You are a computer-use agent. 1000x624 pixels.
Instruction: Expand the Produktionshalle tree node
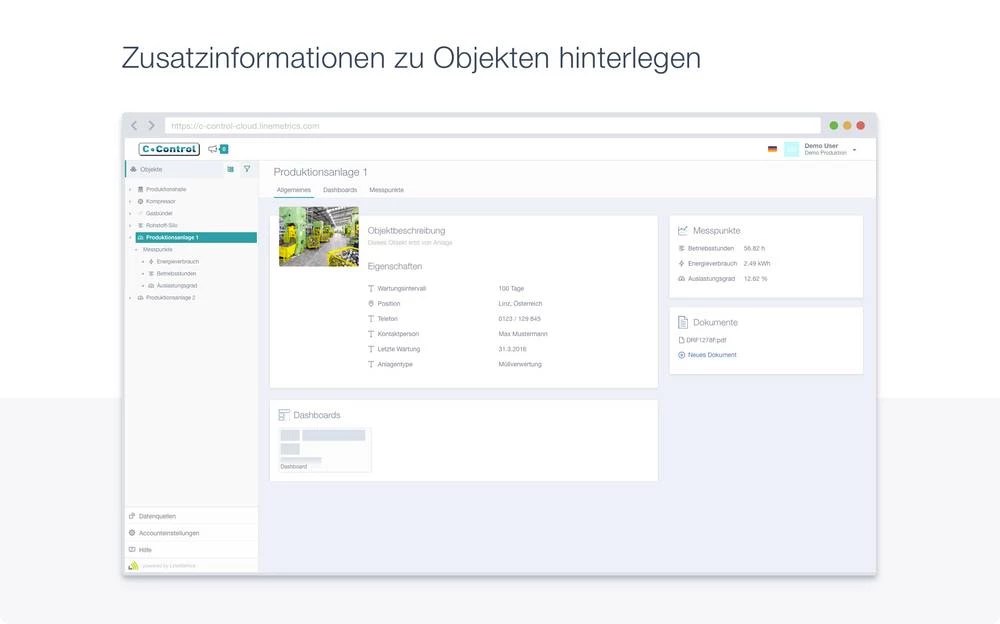pos(130,189)
